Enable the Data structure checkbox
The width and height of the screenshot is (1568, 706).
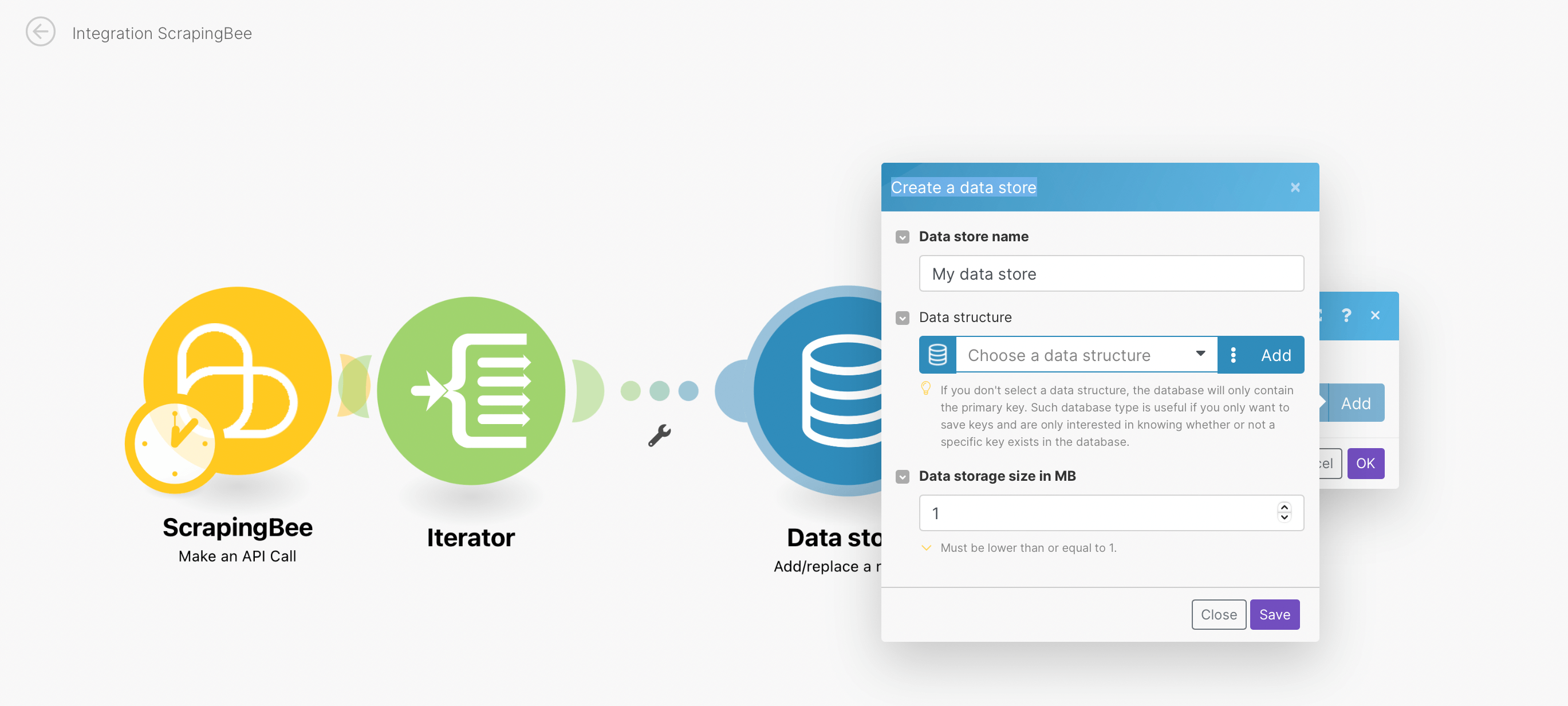(x=901, y=317)
